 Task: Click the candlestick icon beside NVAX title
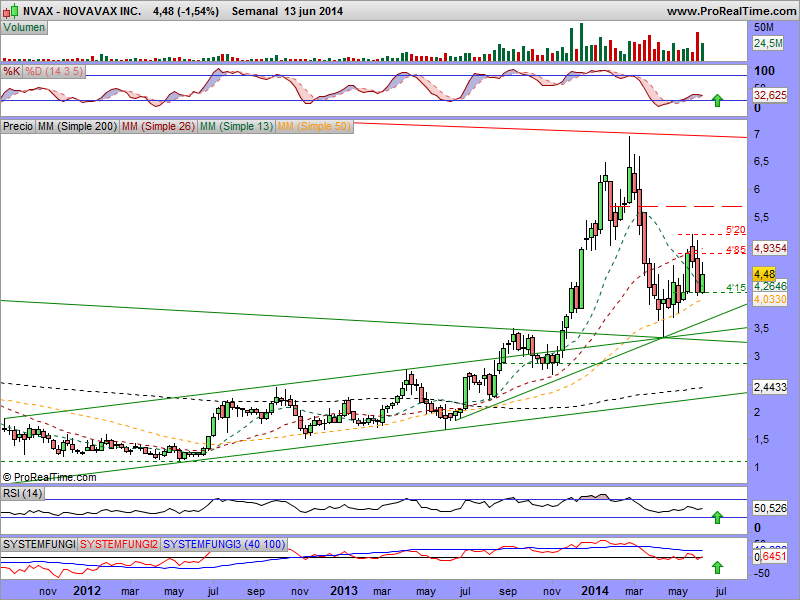coord(11,10)
